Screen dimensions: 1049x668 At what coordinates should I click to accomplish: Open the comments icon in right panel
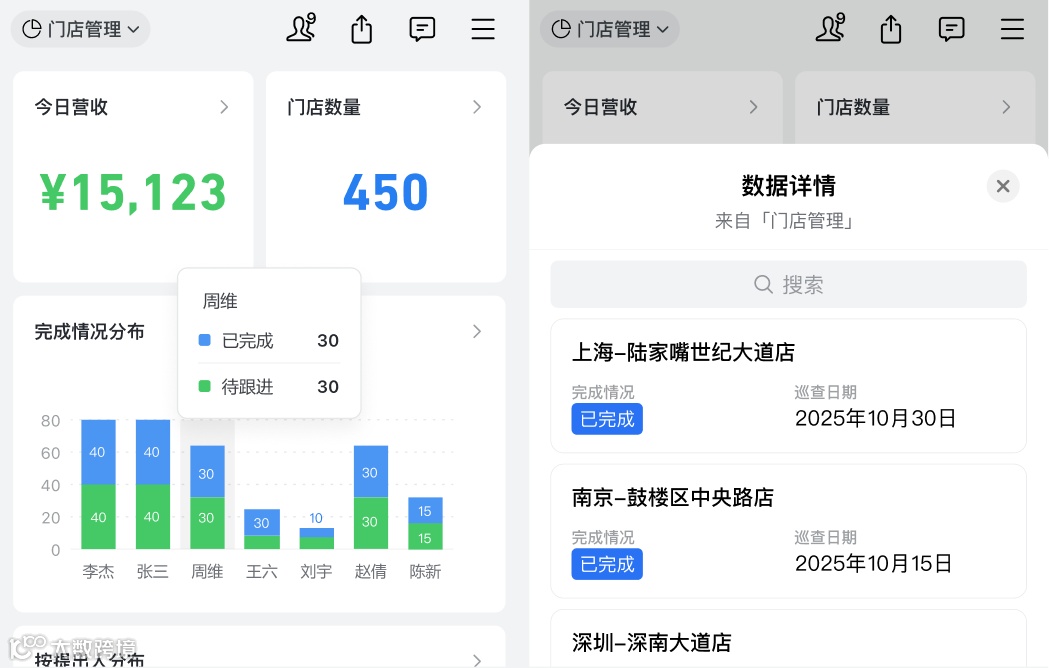[x=951, y=29]
